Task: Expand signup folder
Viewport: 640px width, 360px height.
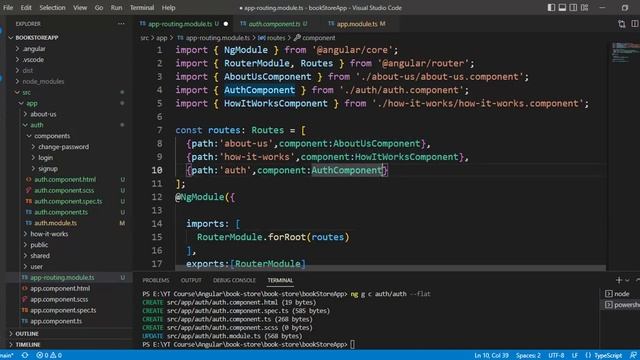Action: [x=48, y=169]
